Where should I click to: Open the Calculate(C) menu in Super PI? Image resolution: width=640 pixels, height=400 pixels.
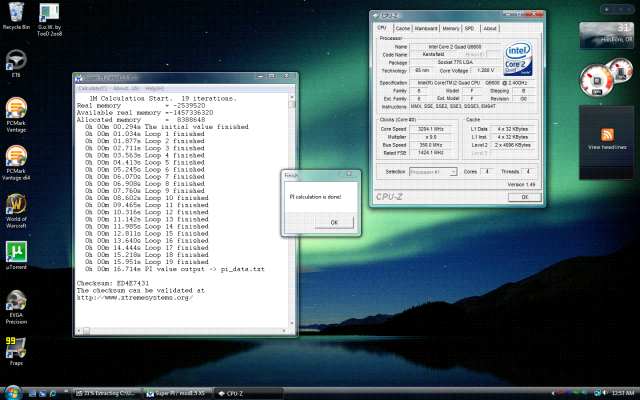(x=93, y=88)
